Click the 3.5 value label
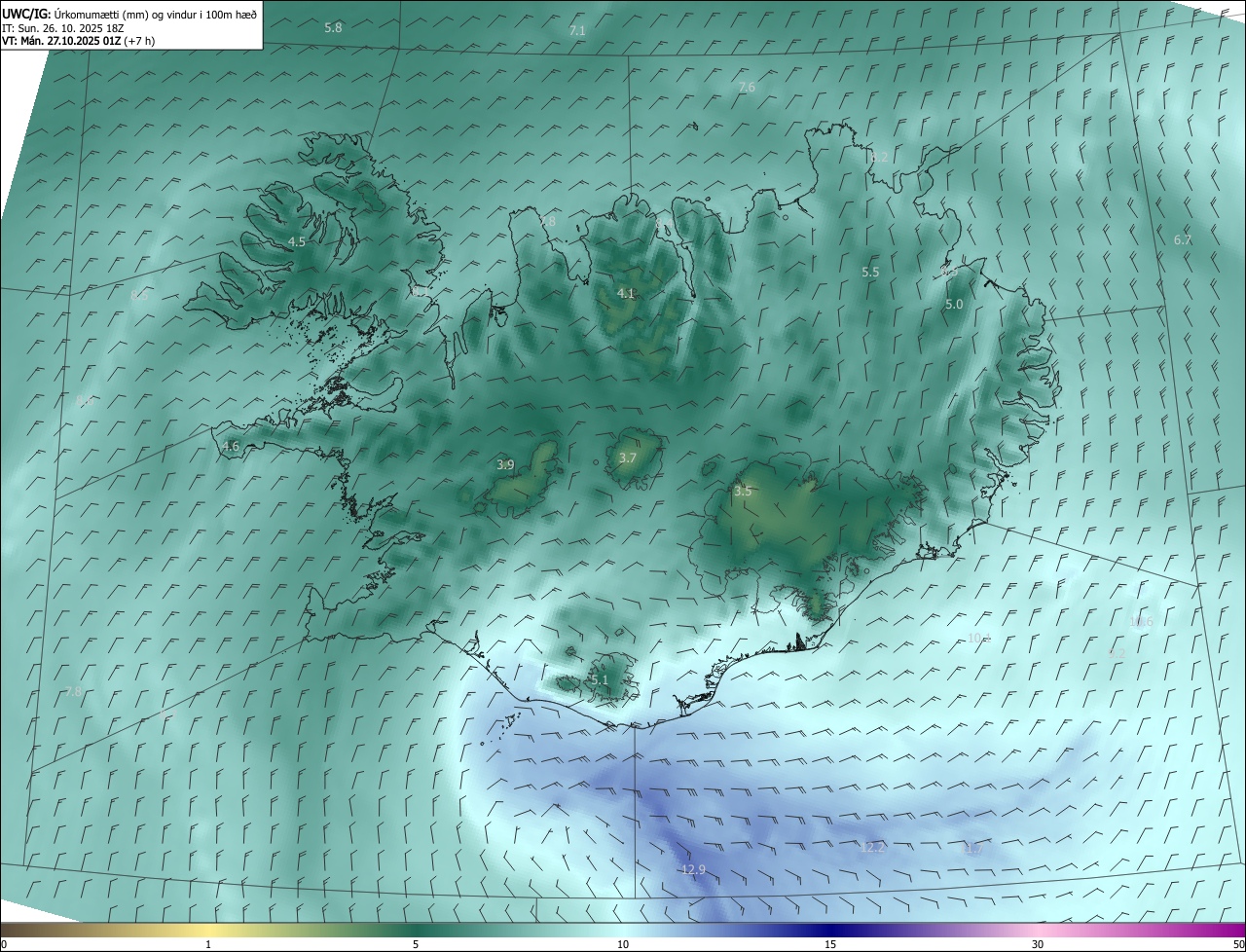This screenshot has height=952, width=1246. [x=743, y=492]
